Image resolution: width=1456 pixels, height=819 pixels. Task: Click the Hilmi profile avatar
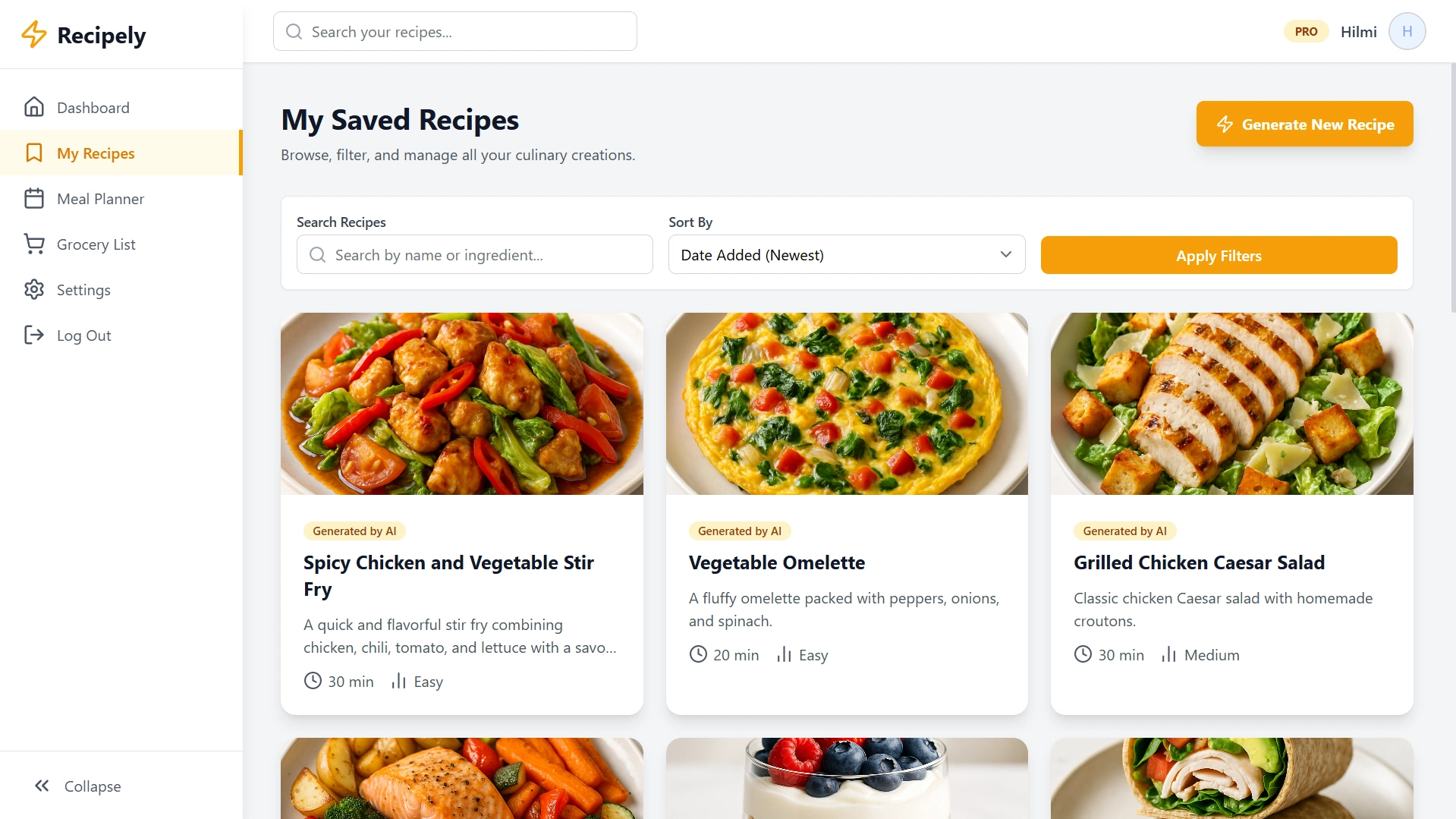[x=1407, y=32]
